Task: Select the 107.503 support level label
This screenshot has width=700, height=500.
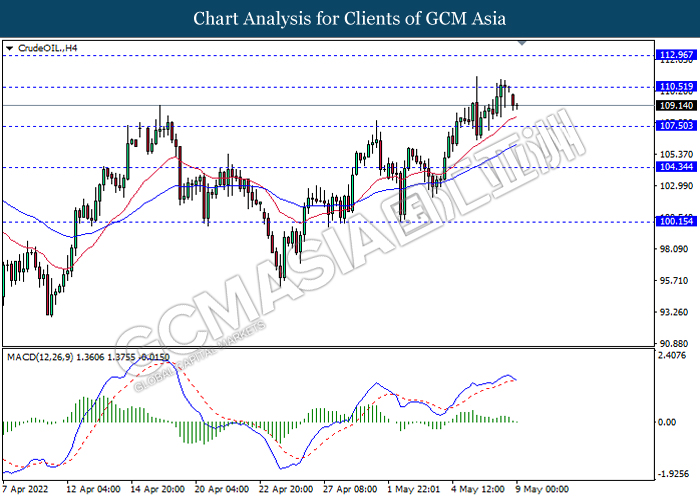Action: pos(676,125)
